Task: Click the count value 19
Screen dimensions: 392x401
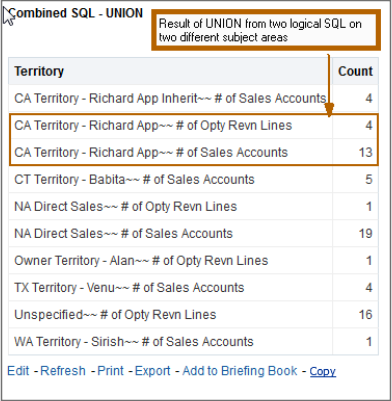Action: coord(365,234)
